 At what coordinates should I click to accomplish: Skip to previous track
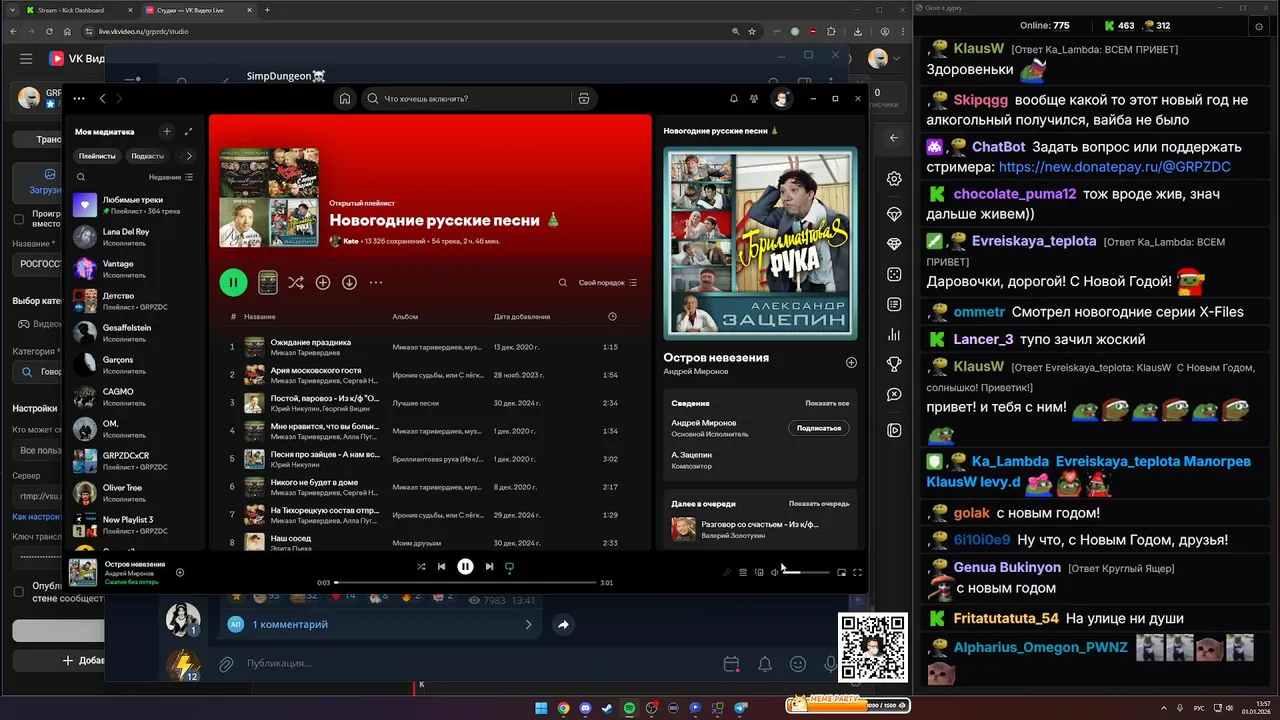(x=441, y=566)
